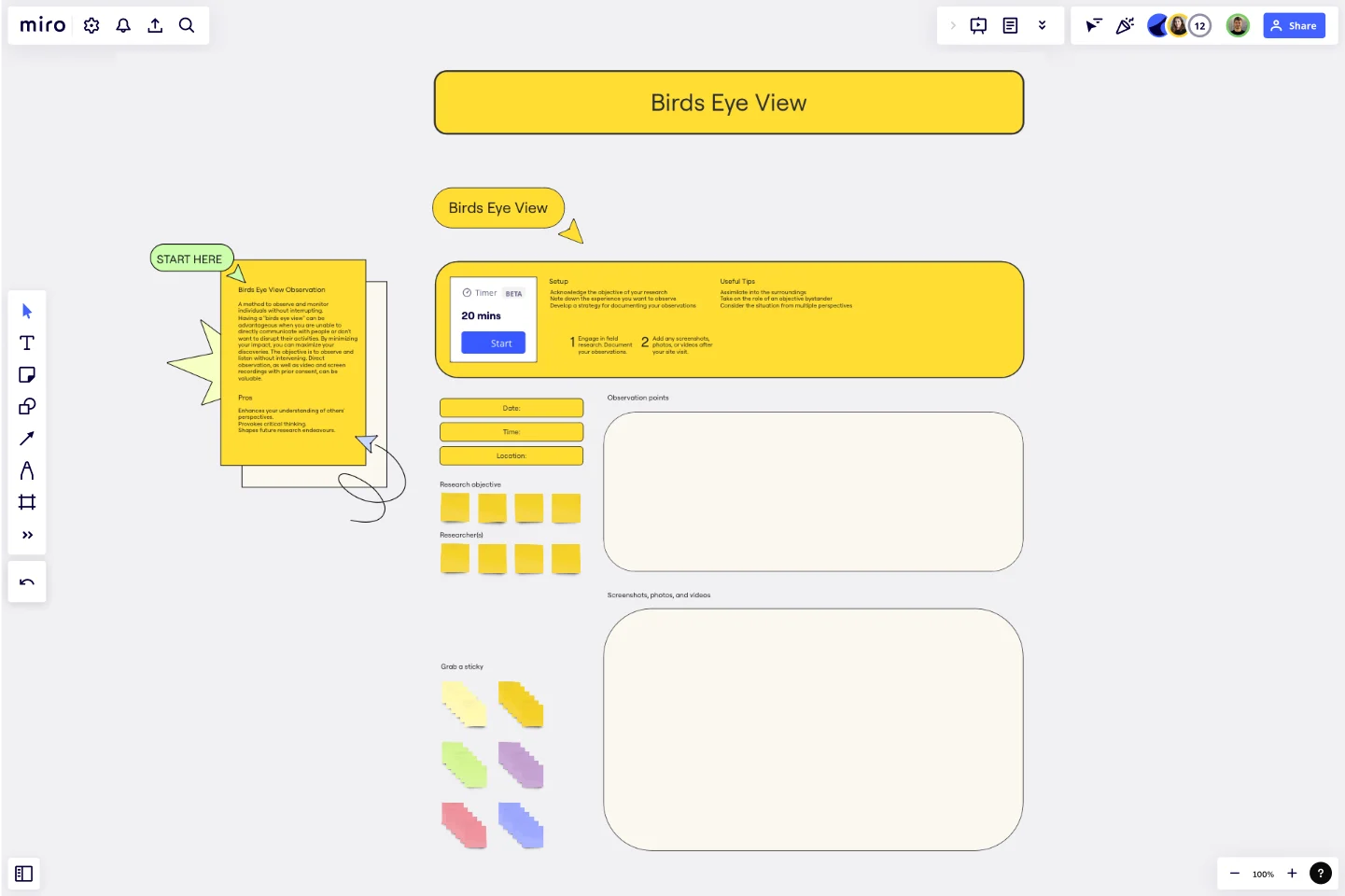This screenshot has height=896, width=1345.
Task: Select the Birds Eye View speech bubble
Action: pos(498,208)
